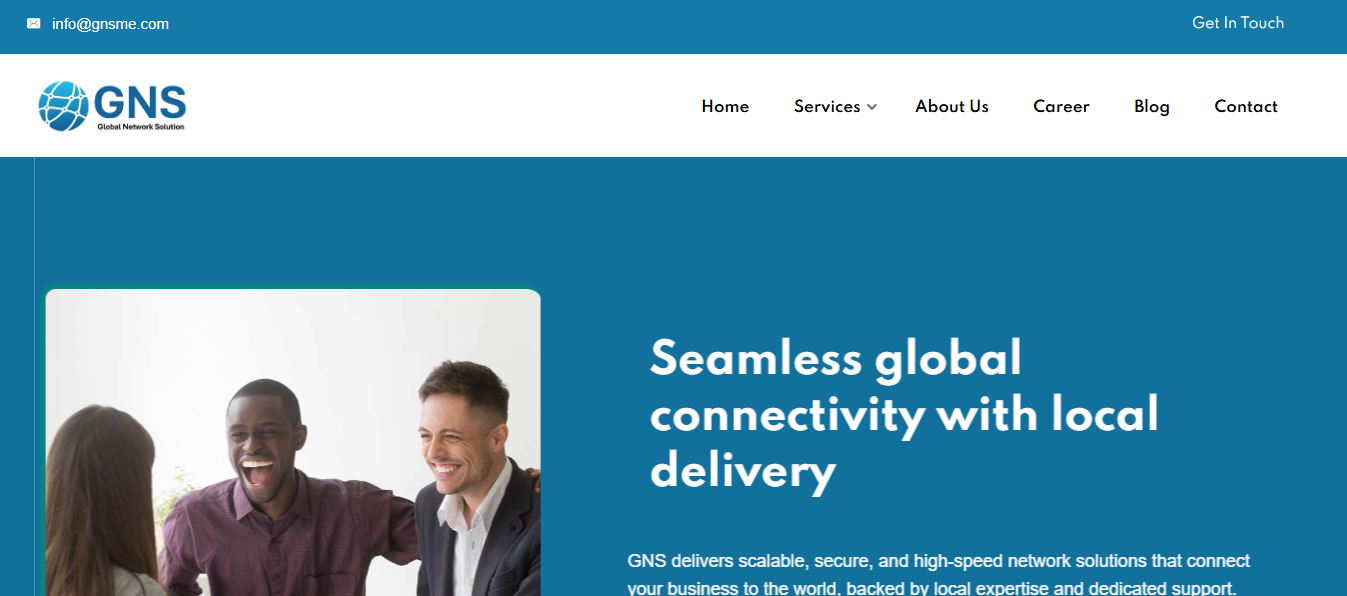This screenshot has height=596, width=1347.
Task: Visit the Blog menu item
Action: pos(1152,106)
